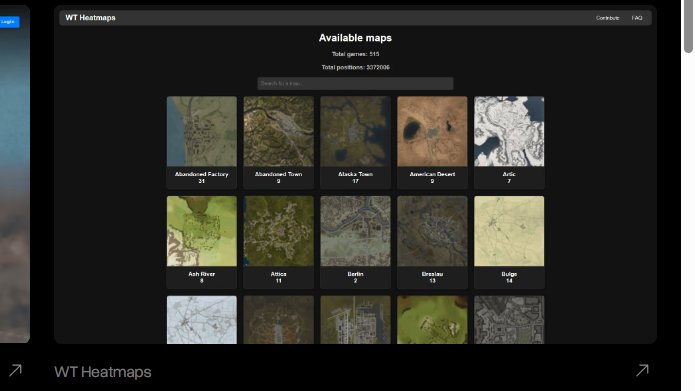Select the "Available maps" heading

[355, 38]
